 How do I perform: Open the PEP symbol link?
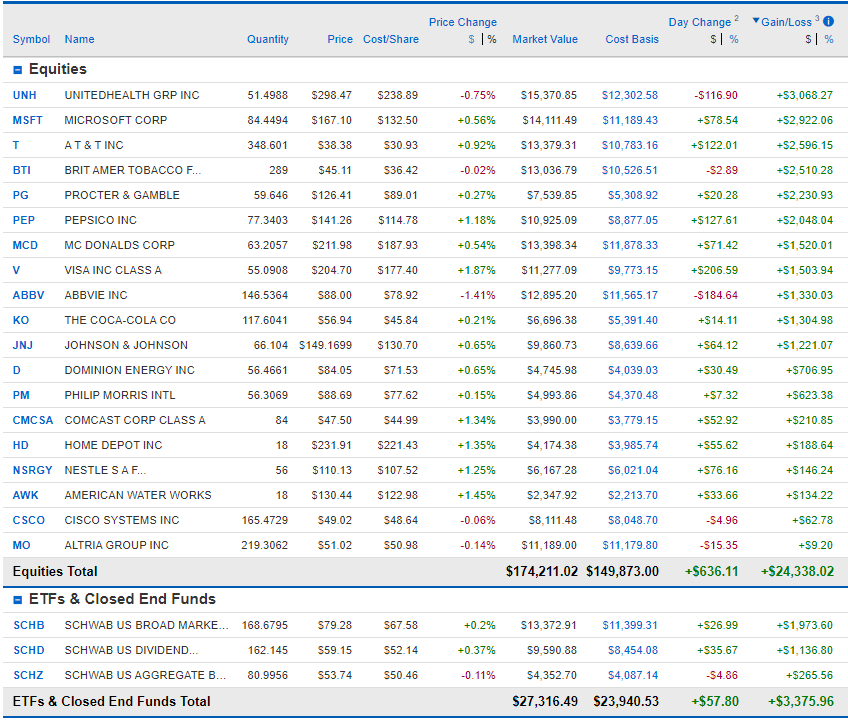(24, 220)
